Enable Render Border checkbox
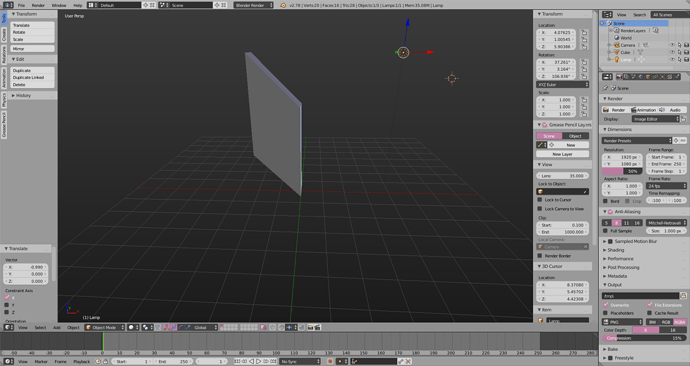Screen dimensions: 690x366 point(540,256)
